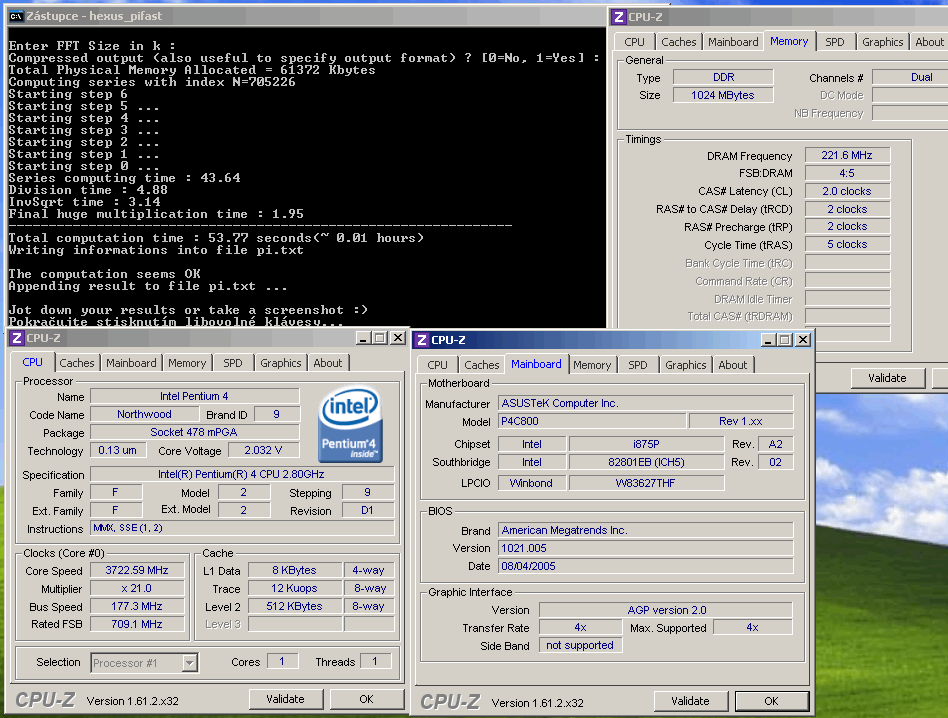Open About tab in the CPU window

pos(328,363)
